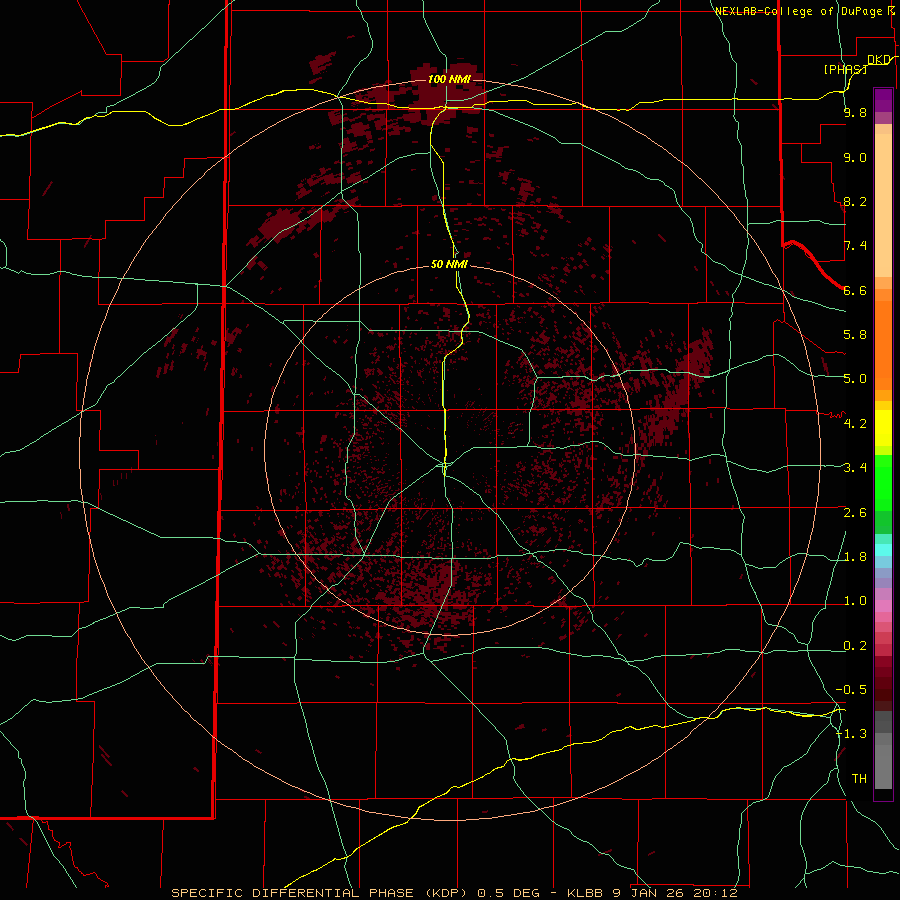Pick the cyan swatch in the color bar
Screen dimensions: 900x900
tap(883, 549)
